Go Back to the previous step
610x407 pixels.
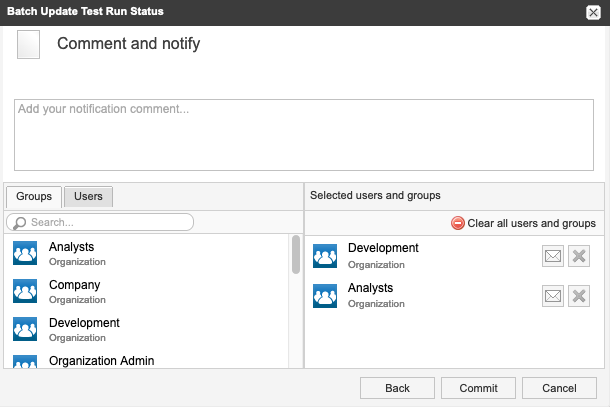(x=397, y=388)
